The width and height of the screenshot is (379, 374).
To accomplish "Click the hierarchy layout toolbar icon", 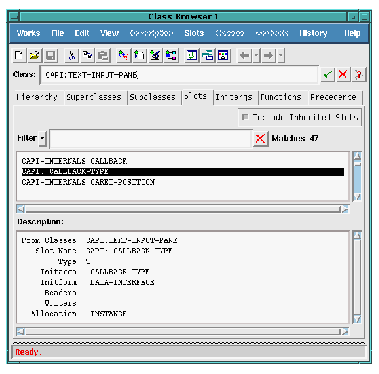I will tap(208, 55).
